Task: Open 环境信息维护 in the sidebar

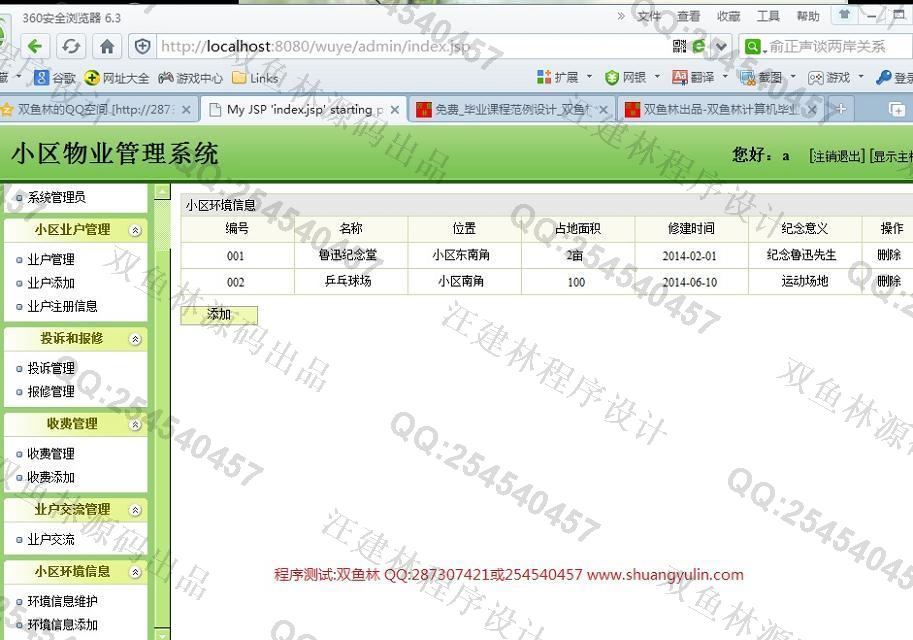Action: [x=62, y=602]
